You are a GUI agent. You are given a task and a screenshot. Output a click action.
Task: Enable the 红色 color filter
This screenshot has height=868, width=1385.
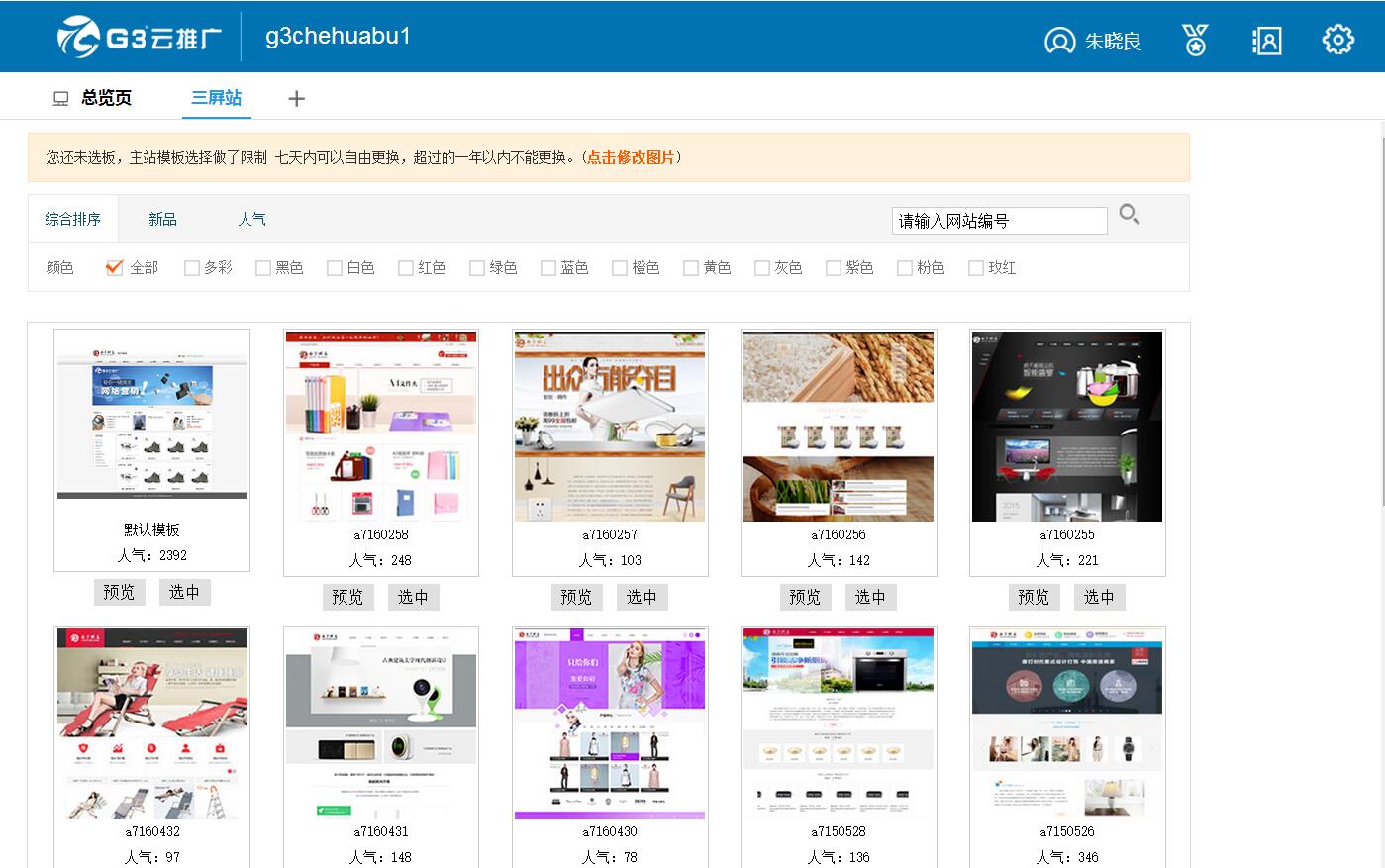pyautogui.click(x=406, y=268)
